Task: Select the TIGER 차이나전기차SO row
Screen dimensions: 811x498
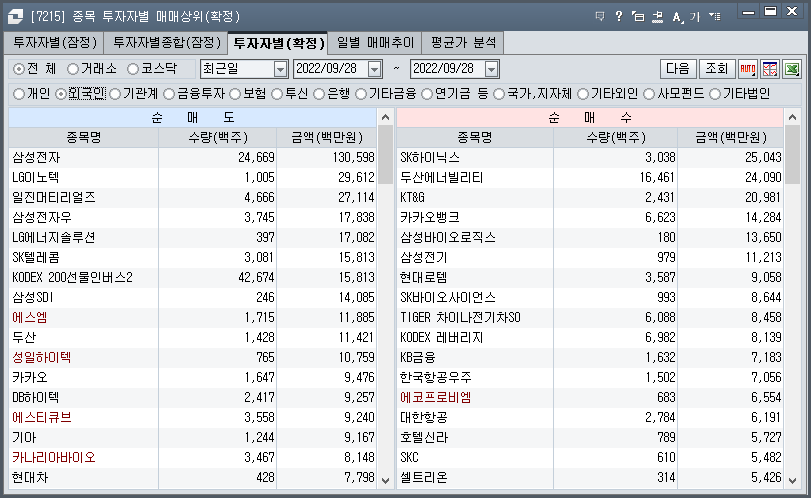Action: click(590, 318)
